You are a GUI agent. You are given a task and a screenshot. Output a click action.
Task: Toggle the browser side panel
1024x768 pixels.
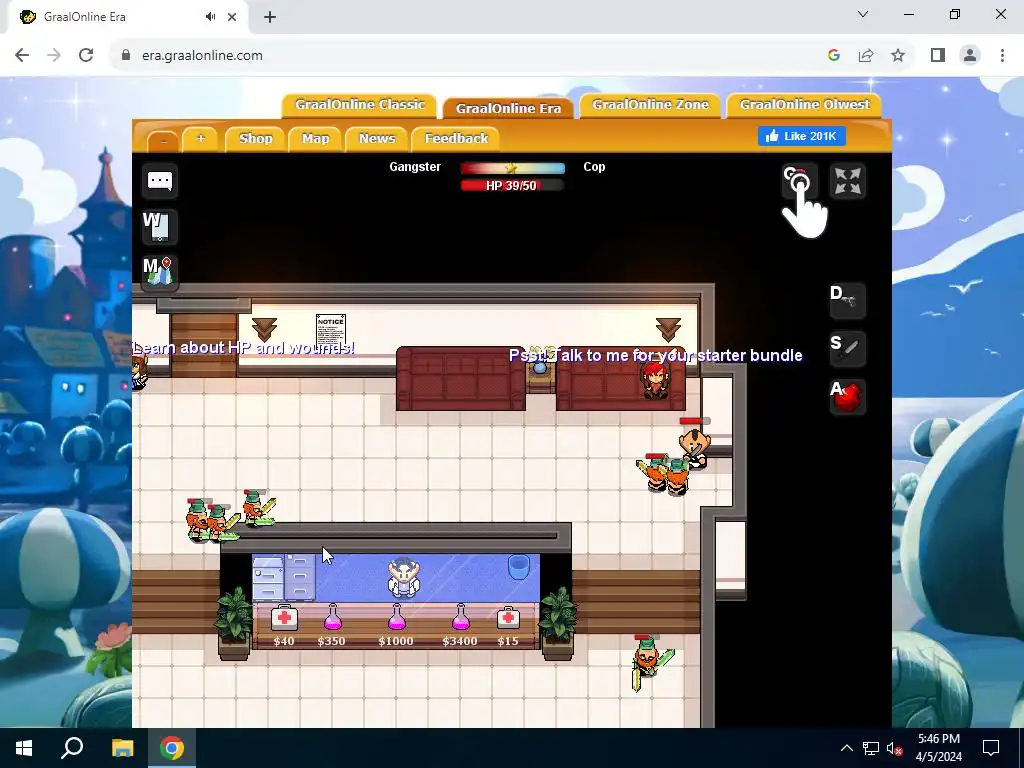[x=938, y=56]
